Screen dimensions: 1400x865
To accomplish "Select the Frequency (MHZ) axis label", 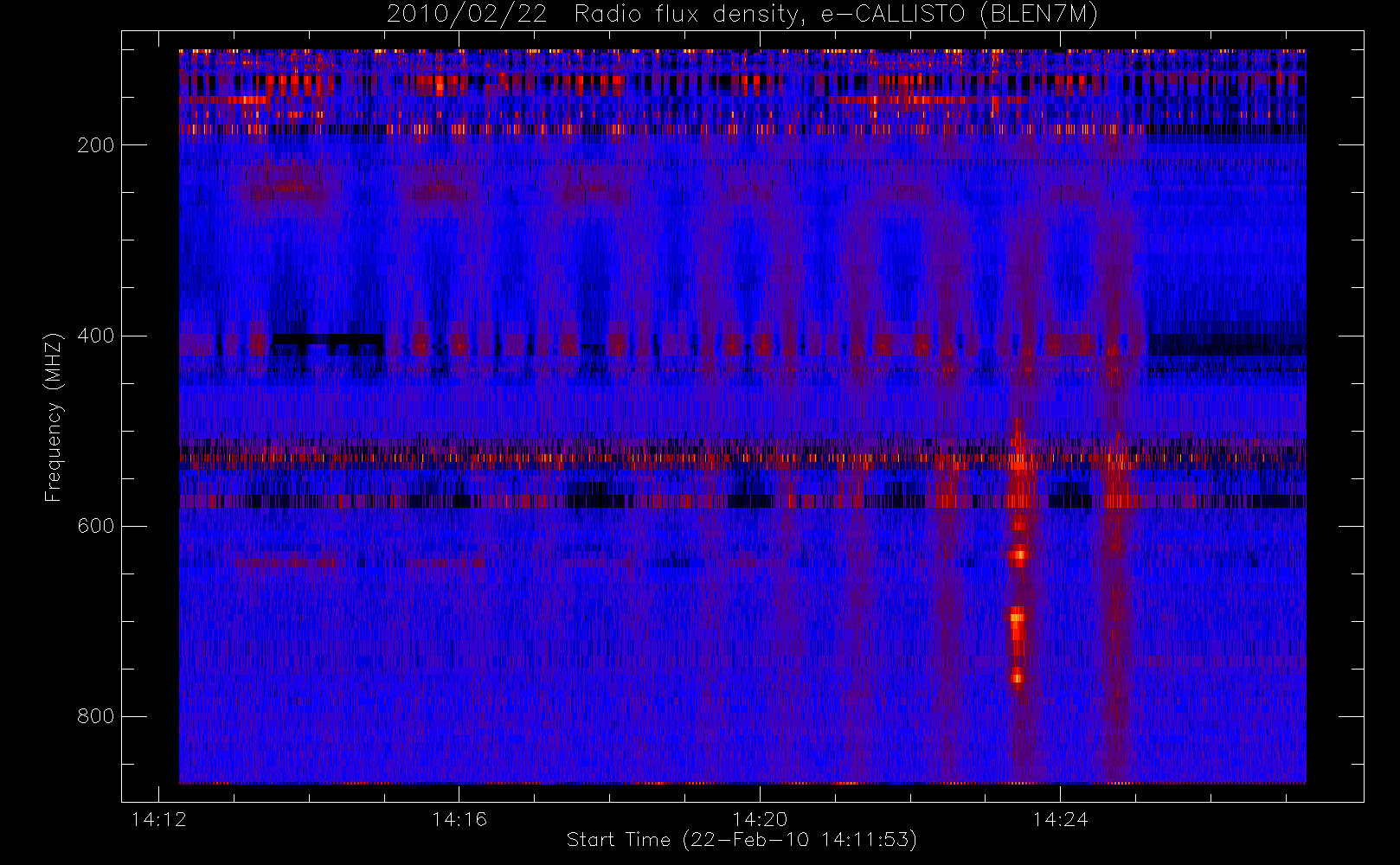I will (54, 417).
